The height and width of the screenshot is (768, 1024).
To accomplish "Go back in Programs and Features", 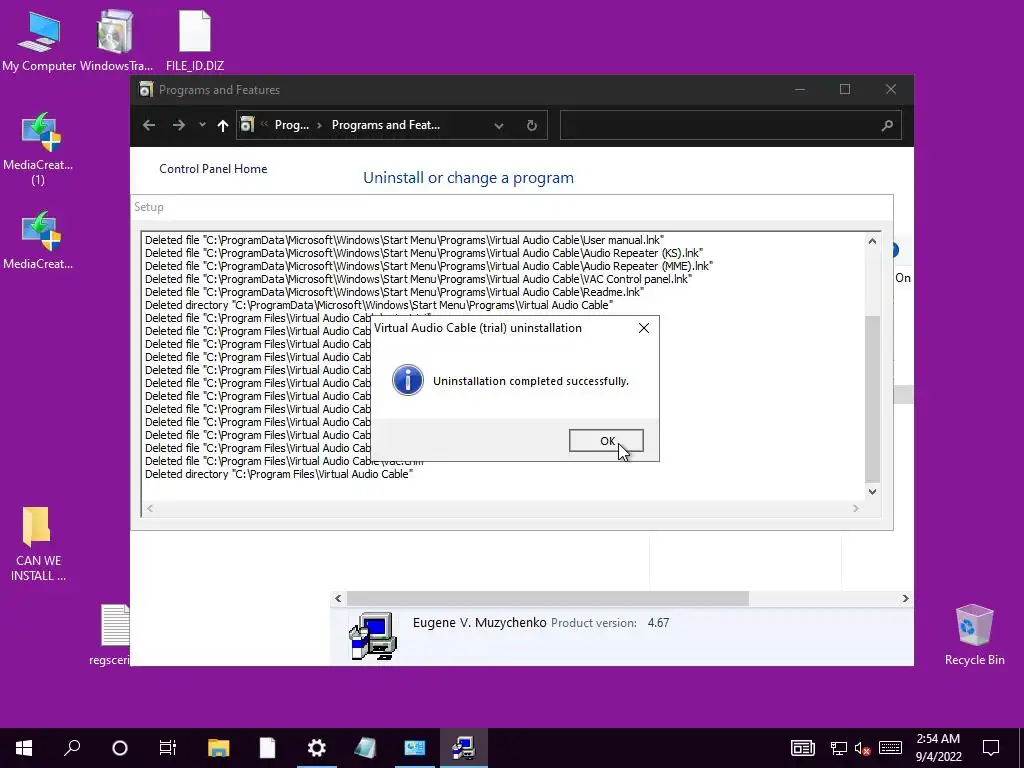I will (x=149, y=125).
